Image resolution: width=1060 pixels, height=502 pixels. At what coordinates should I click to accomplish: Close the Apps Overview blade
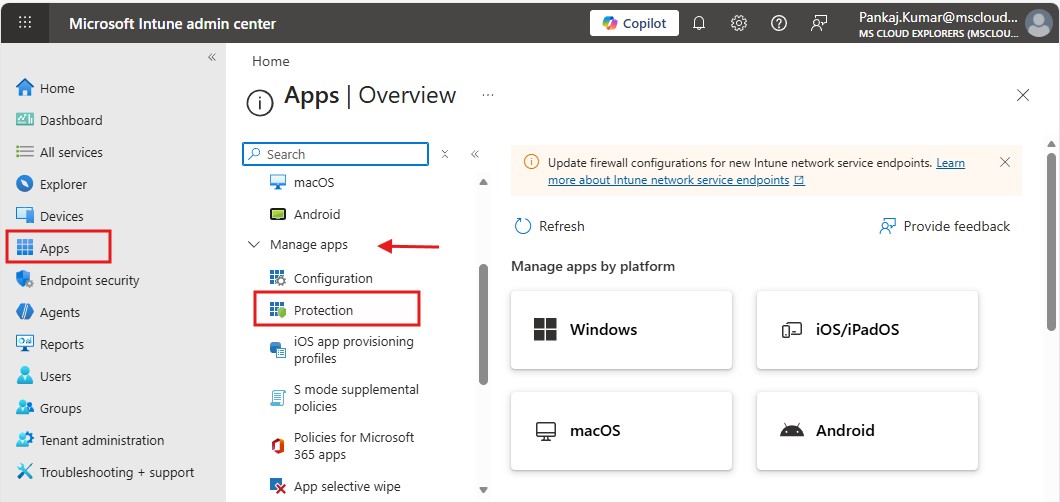(x=1023, y=95)
